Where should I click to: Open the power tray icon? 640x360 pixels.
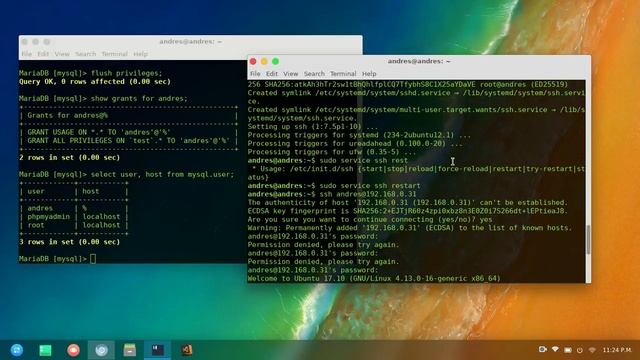click(580, 350)
